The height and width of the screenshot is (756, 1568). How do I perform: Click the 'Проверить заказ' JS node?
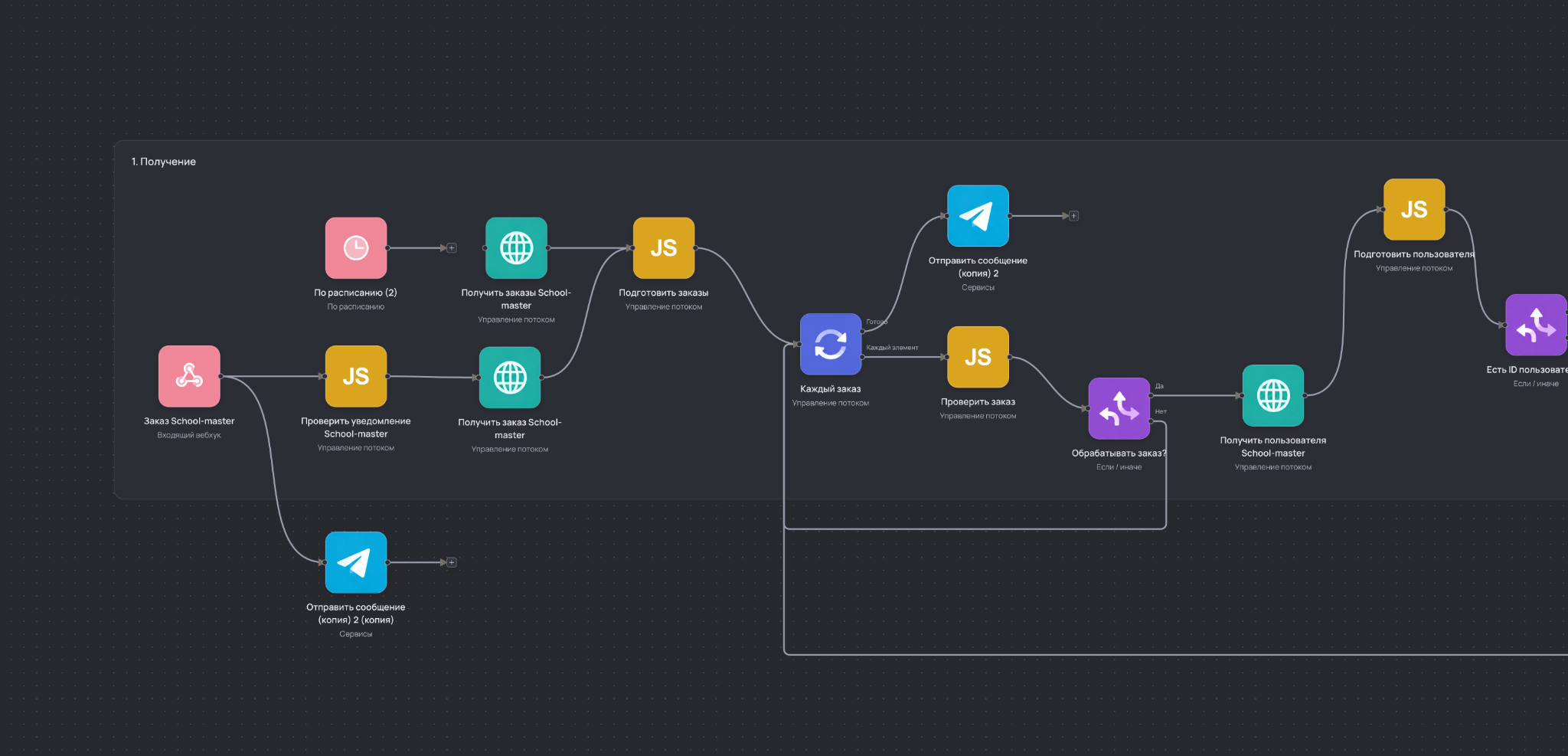click(978, 357)
